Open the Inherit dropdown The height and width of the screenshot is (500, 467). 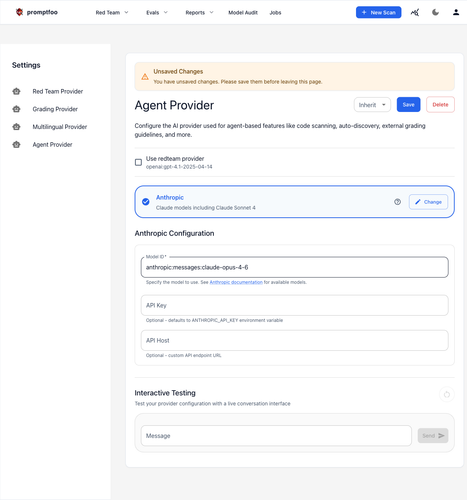(x=372, y=105)
